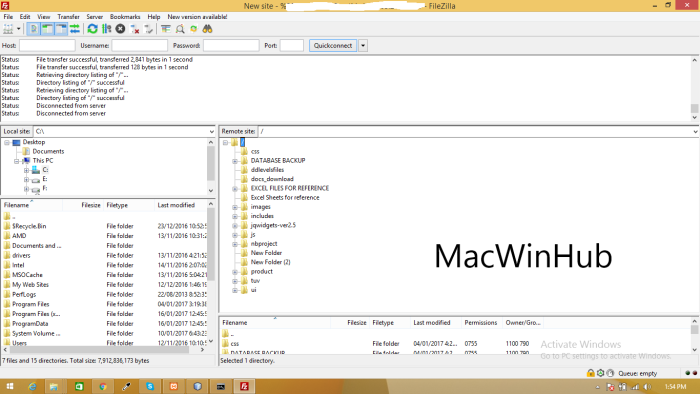Toggle directory comparison
This screenshot has width=700, height=394.
[x=179, y=29]
